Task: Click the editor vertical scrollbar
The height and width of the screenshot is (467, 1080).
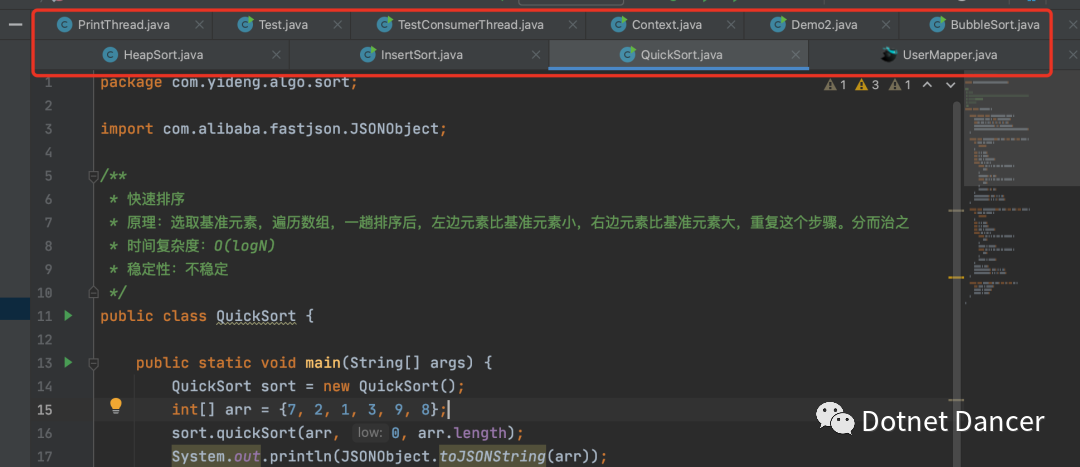Action: (x=956, y=282)
